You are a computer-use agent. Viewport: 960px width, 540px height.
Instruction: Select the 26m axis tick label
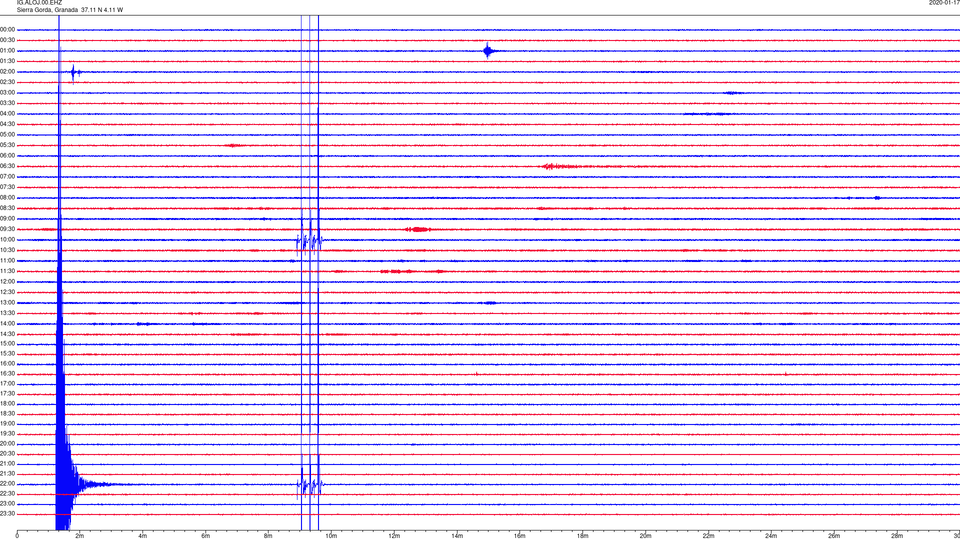point(834,536)
